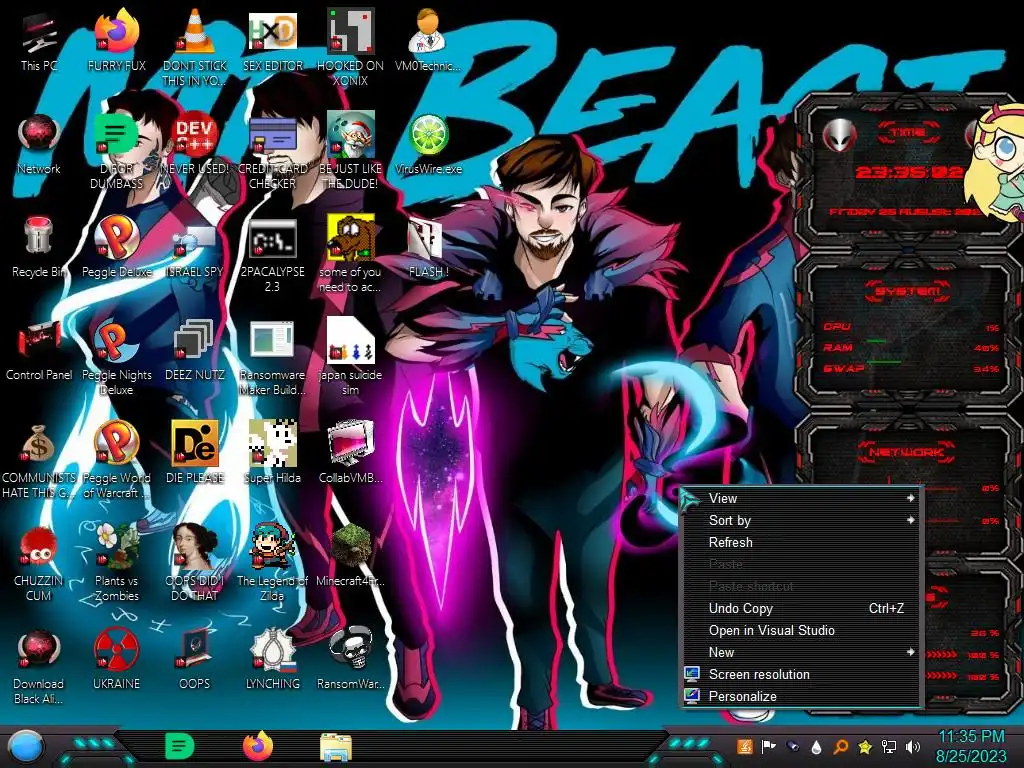
Task: Open the Network desktop icon
Action: point(39,136)
